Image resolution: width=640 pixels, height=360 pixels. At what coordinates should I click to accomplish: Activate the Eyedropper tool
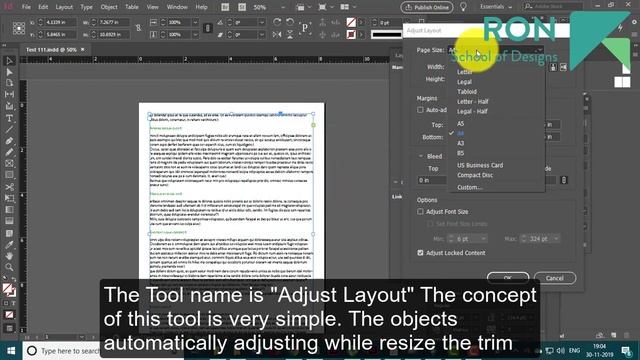coord(9,244)
